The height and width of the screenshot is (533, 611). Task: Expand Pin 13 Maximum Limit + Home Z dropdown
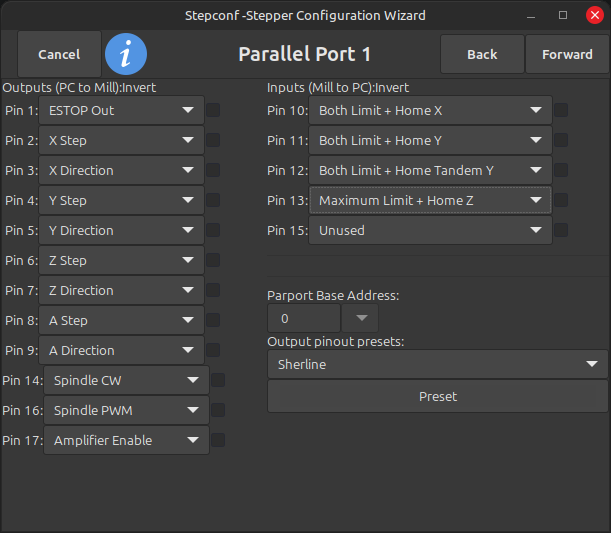pyautogui.click(x=430, y=200)
